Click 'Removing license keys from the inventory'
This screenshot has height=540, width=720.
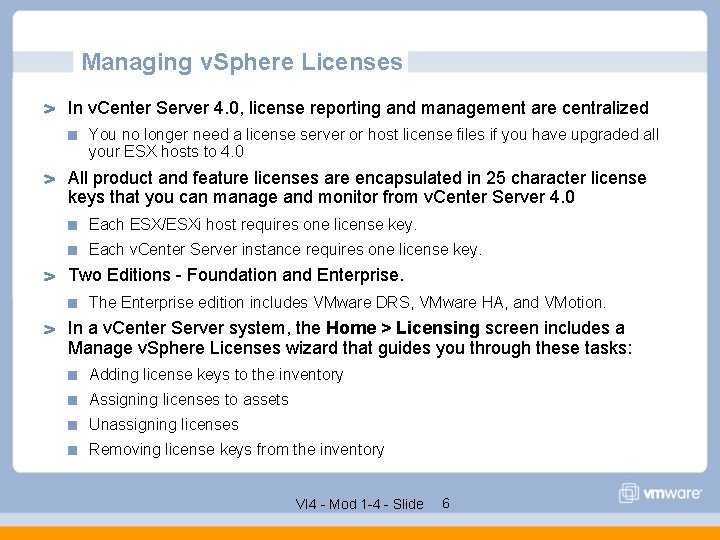pyautogui.click(x=236, y=449)
